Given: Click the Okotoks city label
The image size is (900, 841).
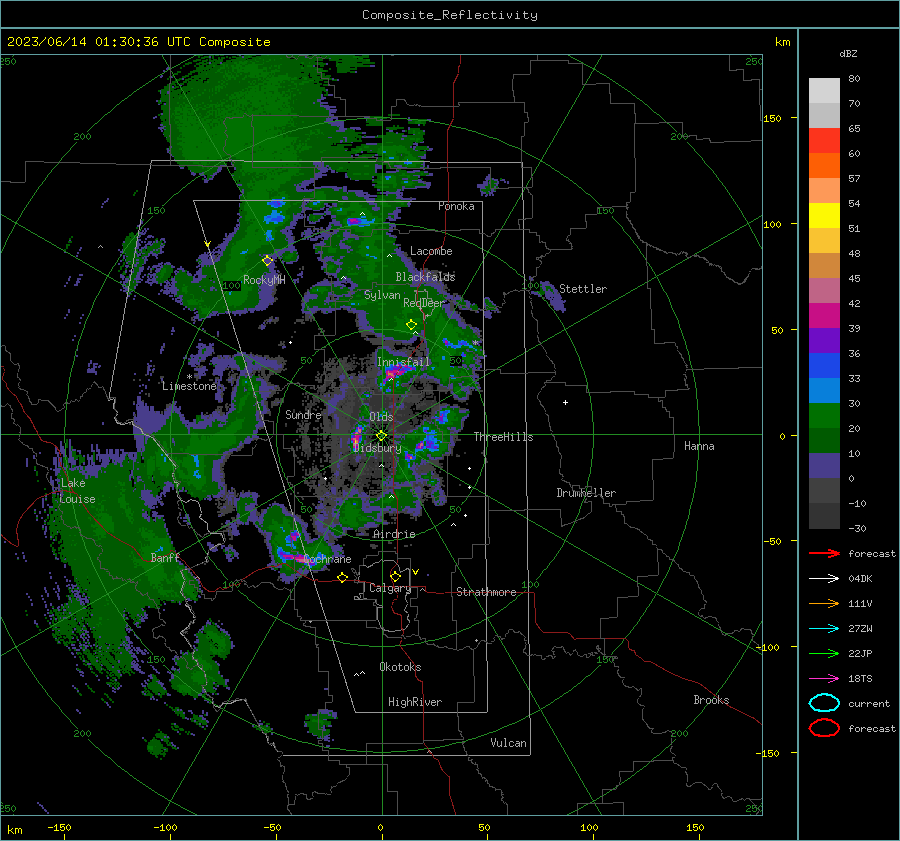Looking at the screenshot, I should tap(400, 667).
